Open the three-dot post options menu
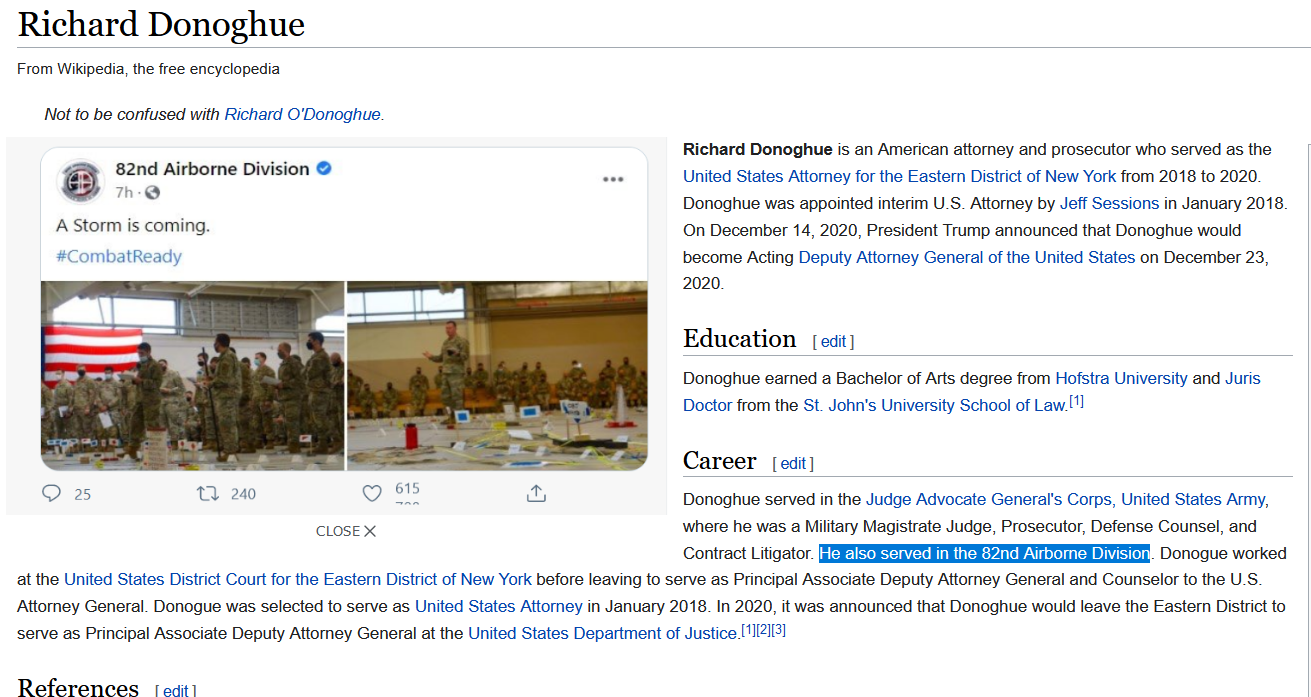The image size is (1311, 697). pos(613,180)
